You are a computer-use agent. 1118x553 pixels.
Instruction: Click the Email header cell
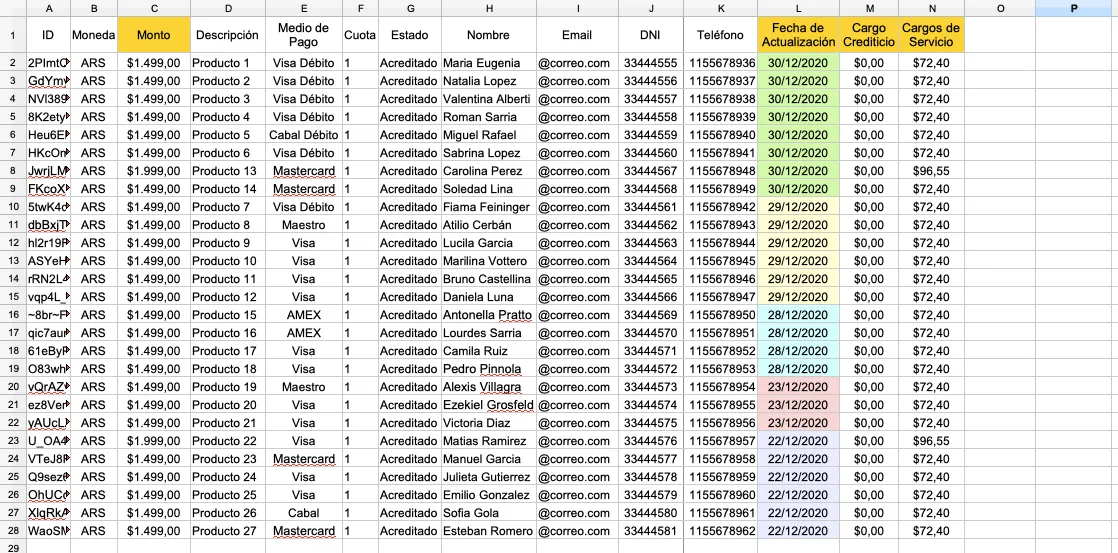click(x=577, y=35)
